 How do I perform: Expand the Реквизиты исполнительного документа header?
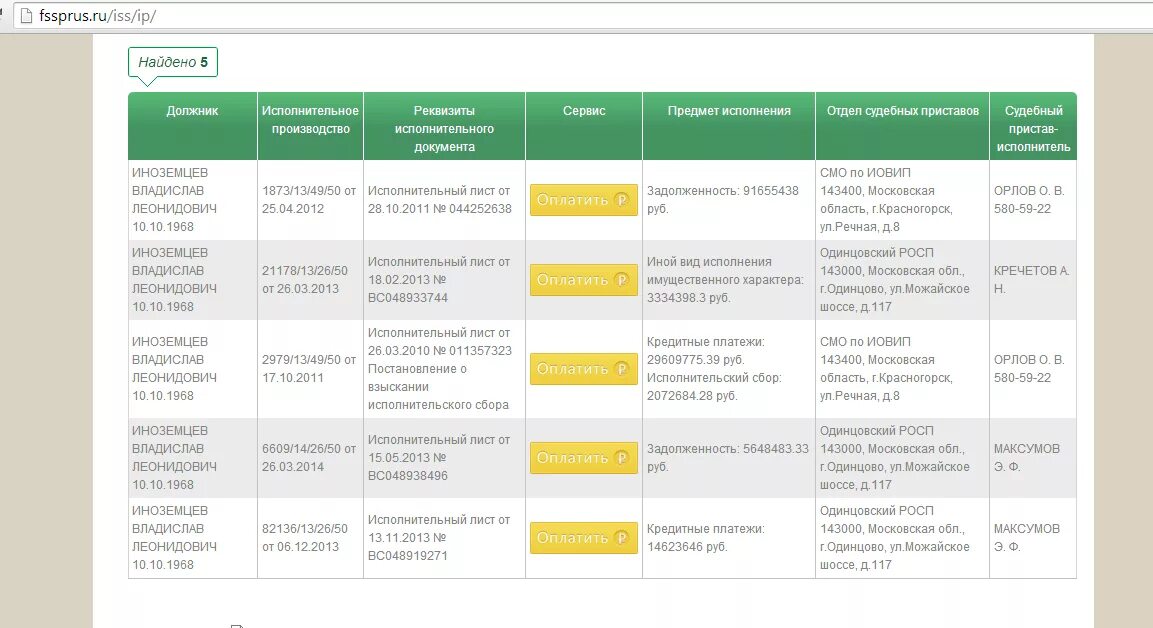click(x=444, y=125)
